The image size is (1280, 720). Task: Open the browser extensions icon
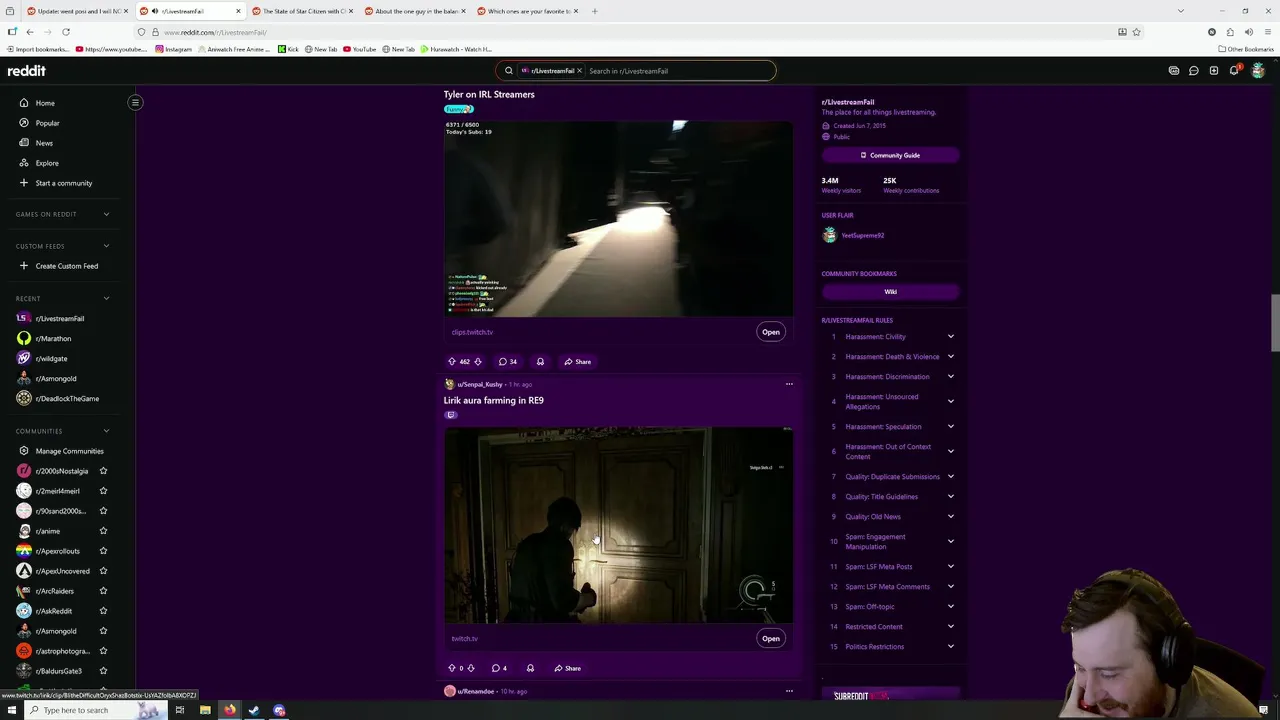tap(1230, 32)
